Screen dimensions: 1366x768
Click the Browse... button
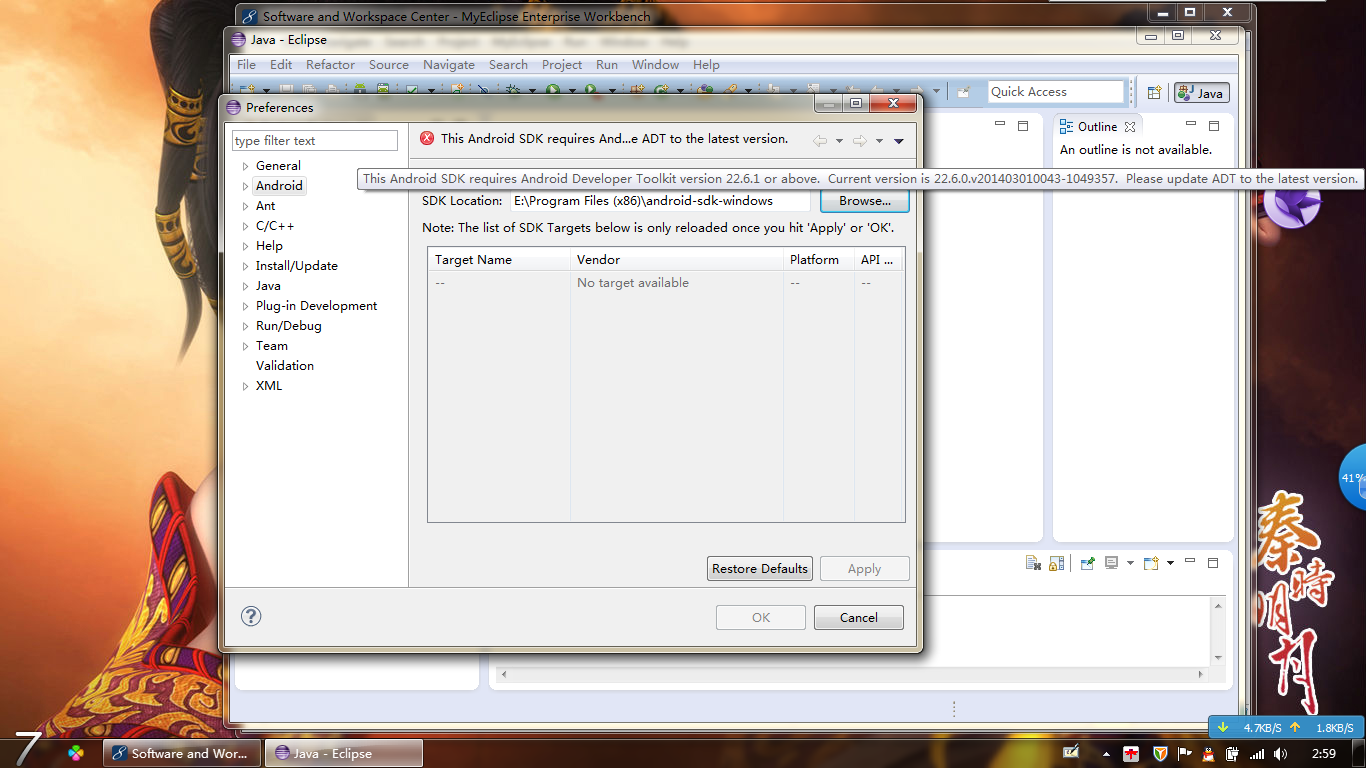coord(865,201)
